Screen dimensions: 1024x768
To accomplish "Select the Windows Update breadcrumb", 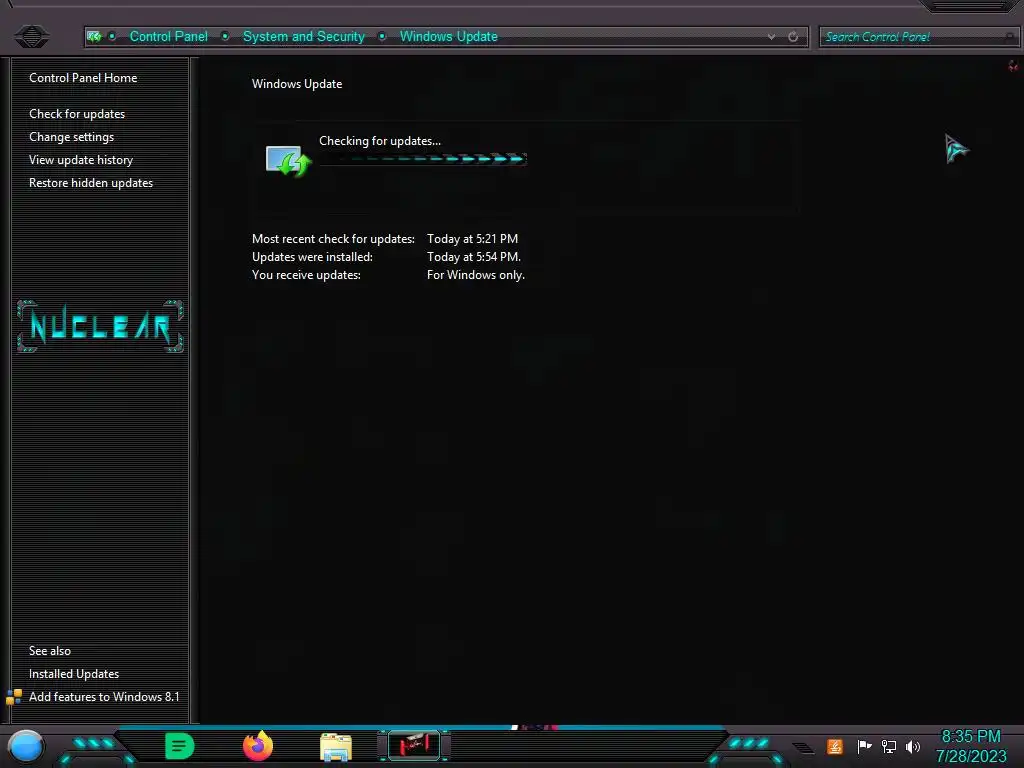I will pos(449,37).
